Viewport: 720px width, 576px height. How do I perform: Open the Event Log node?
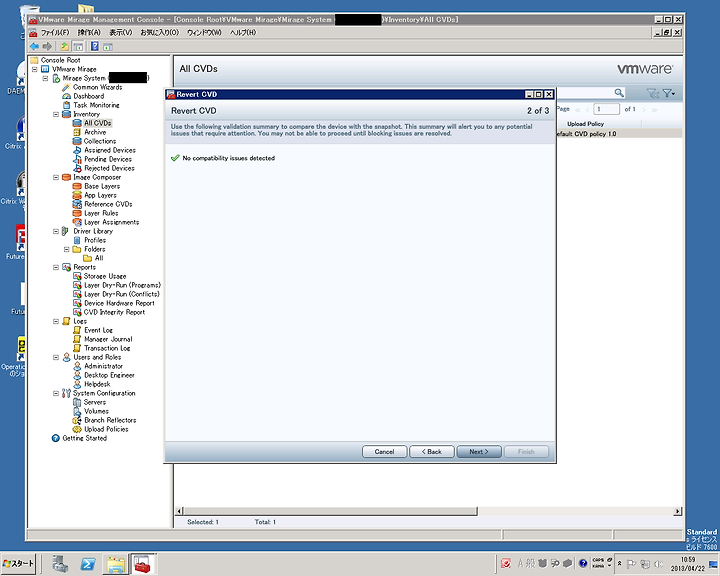tap(98, 330)
